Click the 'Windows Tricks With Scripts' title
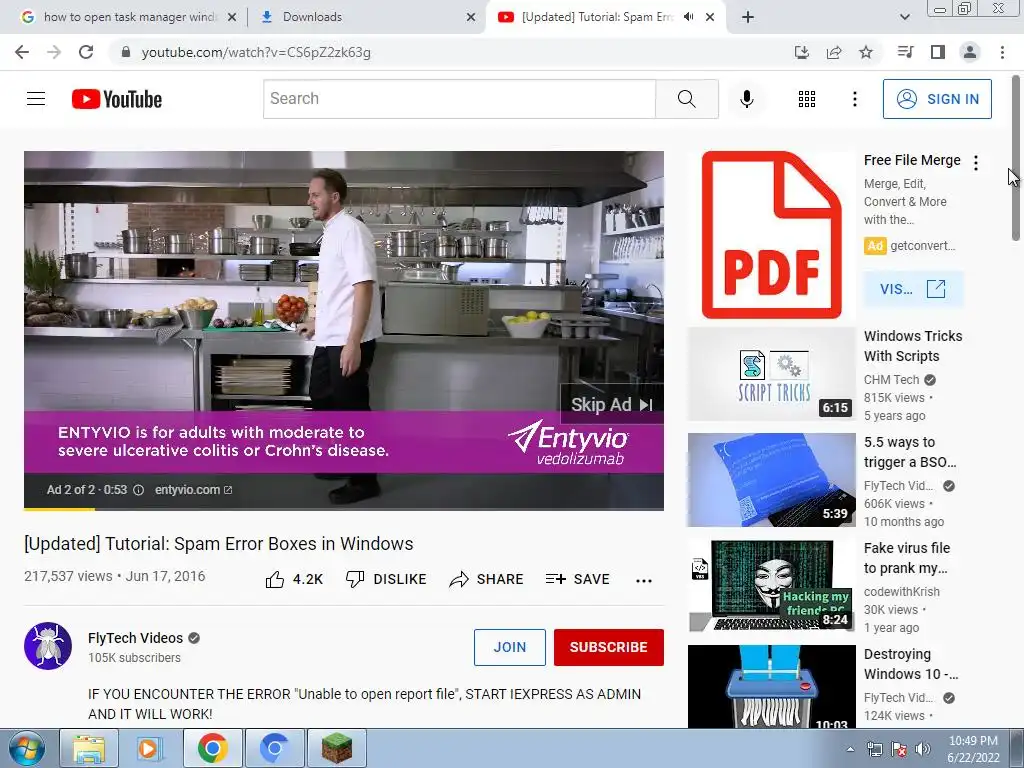The image size is (1024, 768). tap(913, 346)
